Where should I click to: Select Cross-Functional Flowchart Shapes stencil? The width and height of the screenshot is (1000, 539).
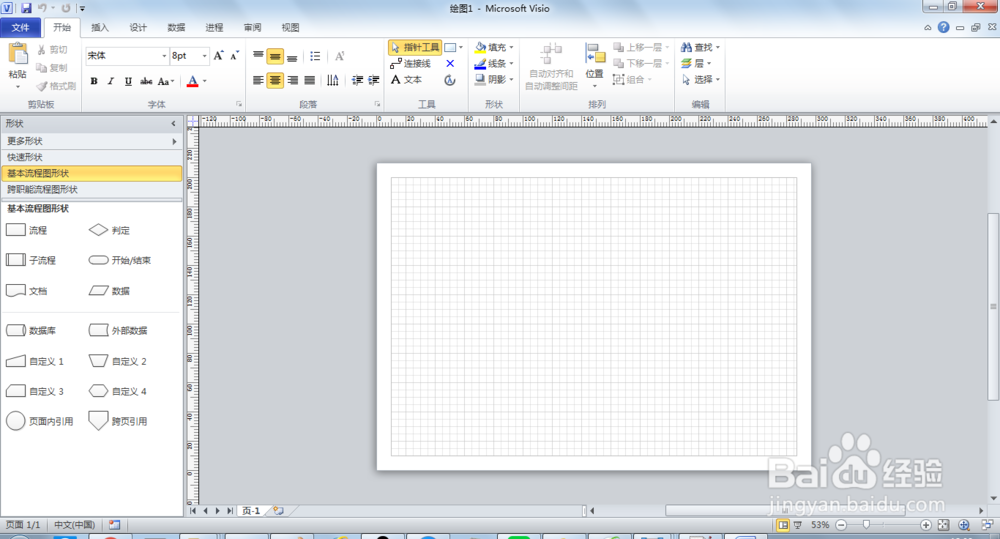(x=91, y=189)
